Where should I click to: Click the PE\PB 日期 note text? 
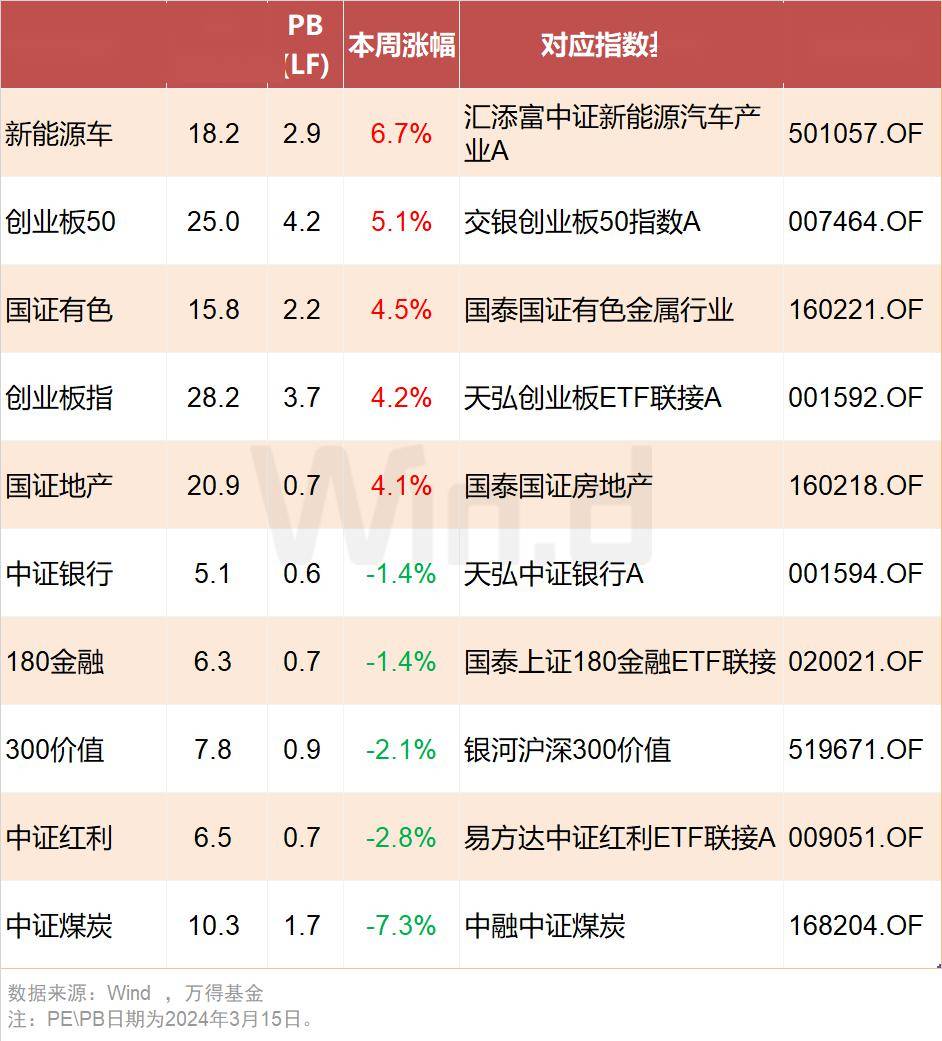160,1020
